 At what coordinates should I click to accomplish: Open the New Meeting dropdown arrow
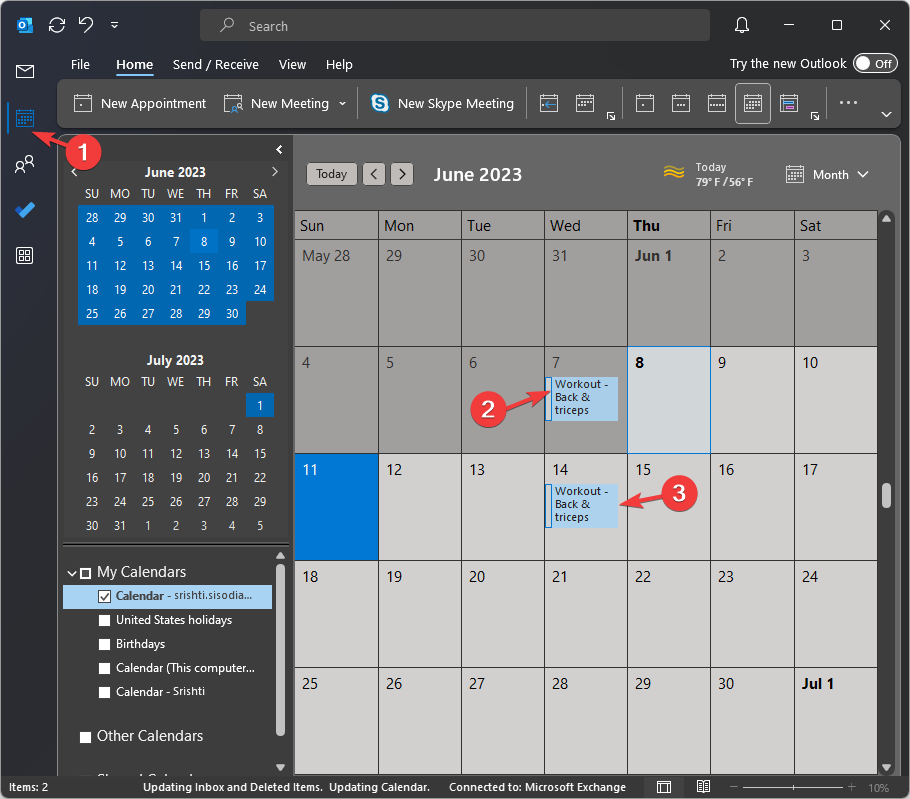point(342,103)
